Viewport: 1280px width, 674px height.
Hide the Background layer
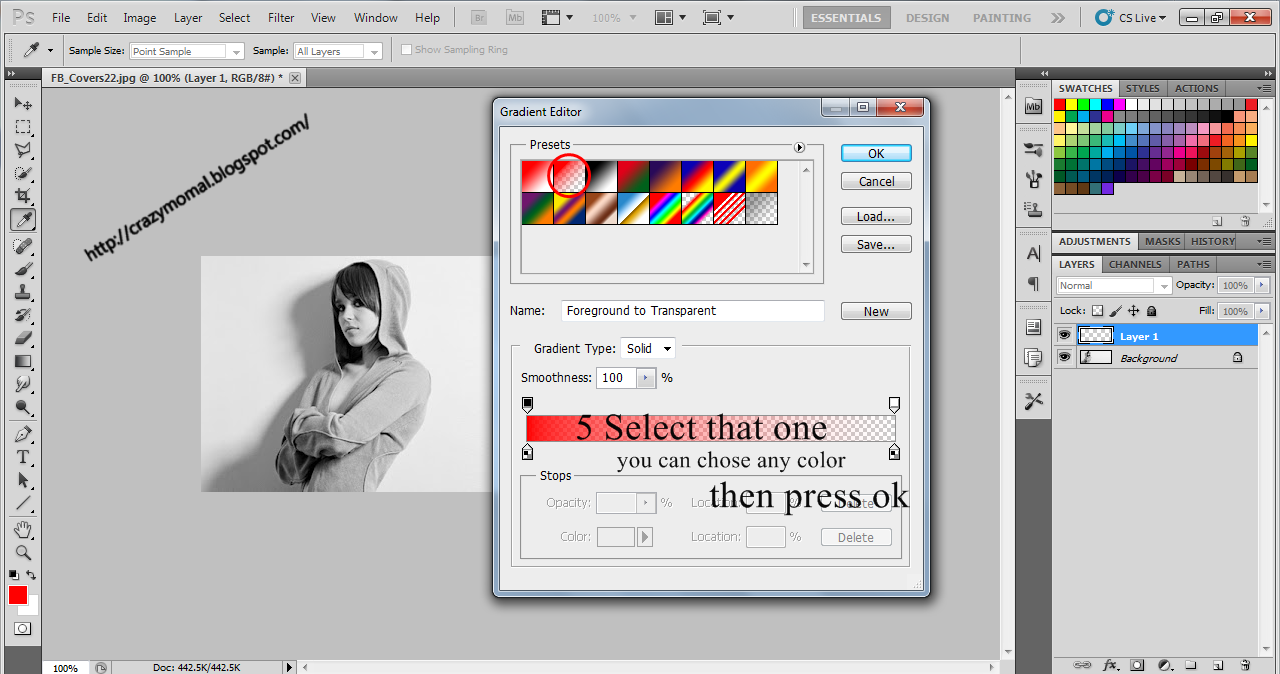(1064, 357)
